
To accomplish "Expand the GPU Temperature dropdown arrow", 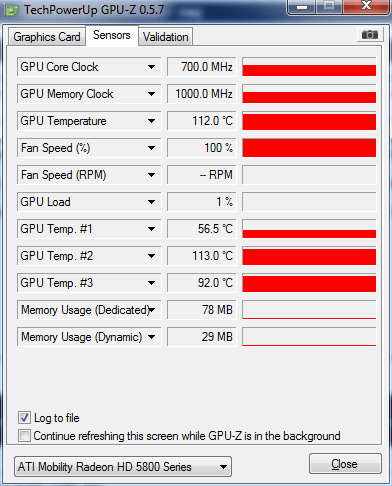I will (151, 121).
